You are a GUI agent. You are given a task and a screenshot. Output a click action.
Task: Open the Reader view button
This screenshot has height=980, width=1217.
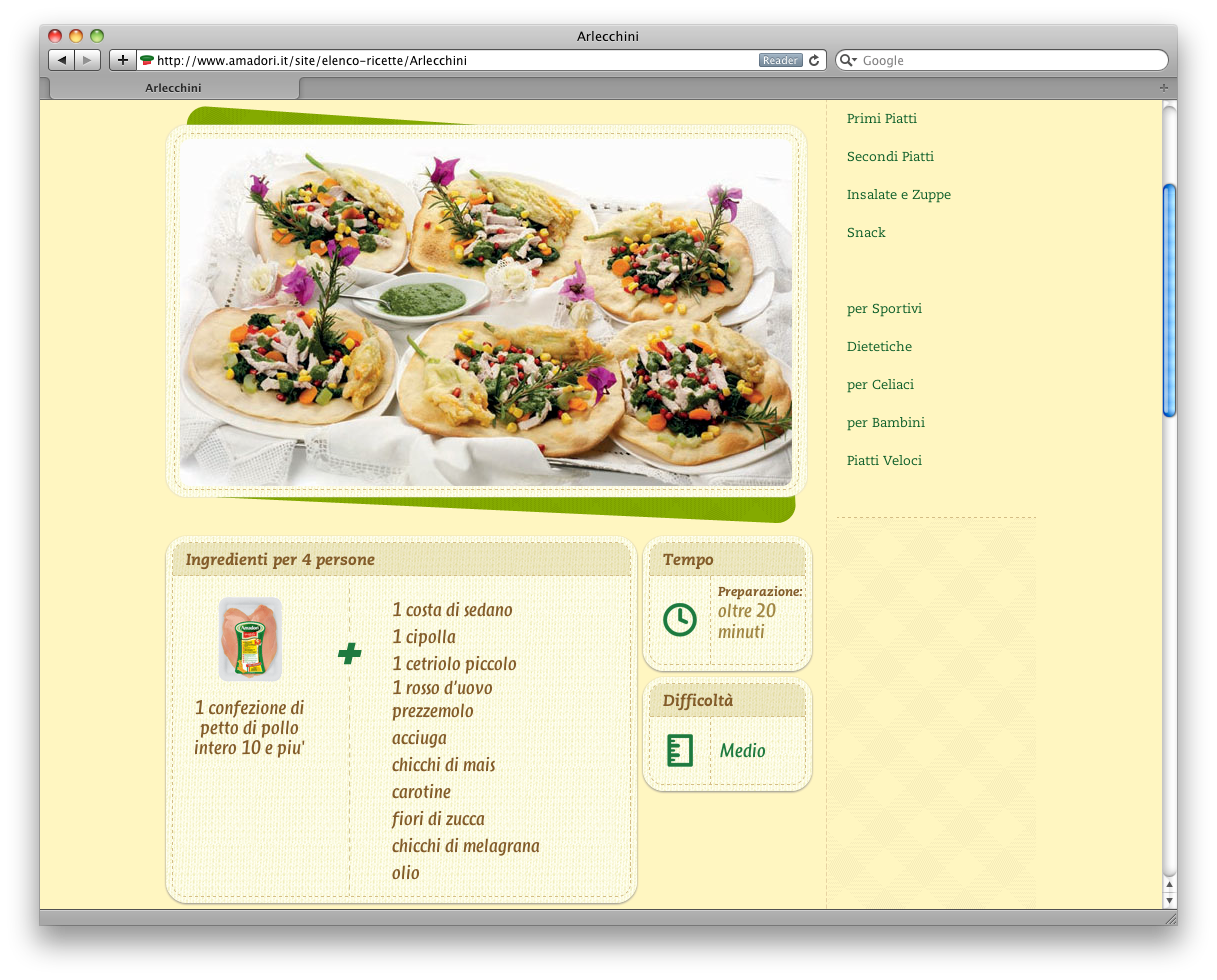[x=780, y=60]
